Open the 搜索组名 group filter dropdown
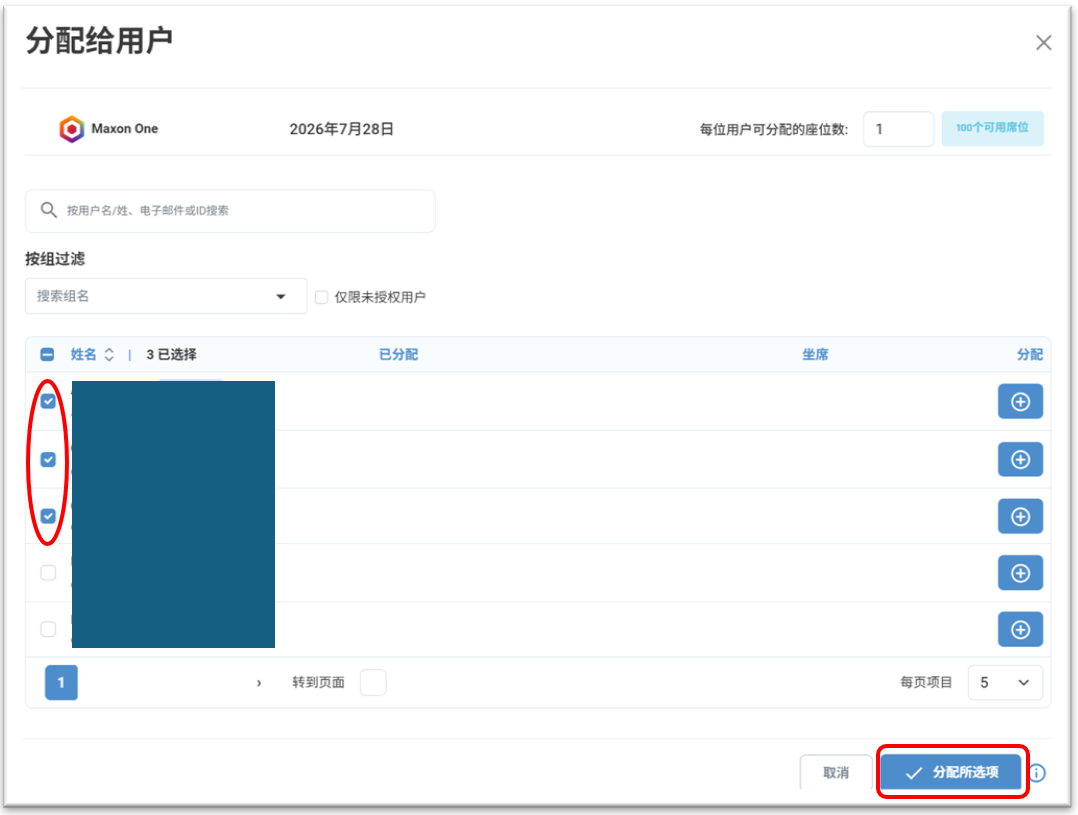The width and height of the screenshot is (1078, 815). [x=166, y=296]
